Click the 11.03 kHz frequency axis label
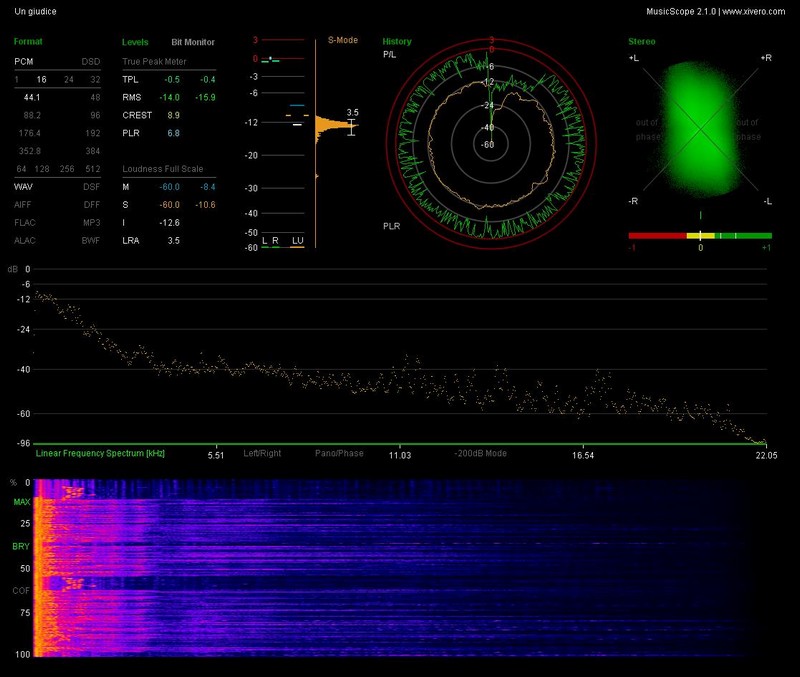Image resolution: width=800 pixels, height=677 pixels. click(x=399, y=455)
